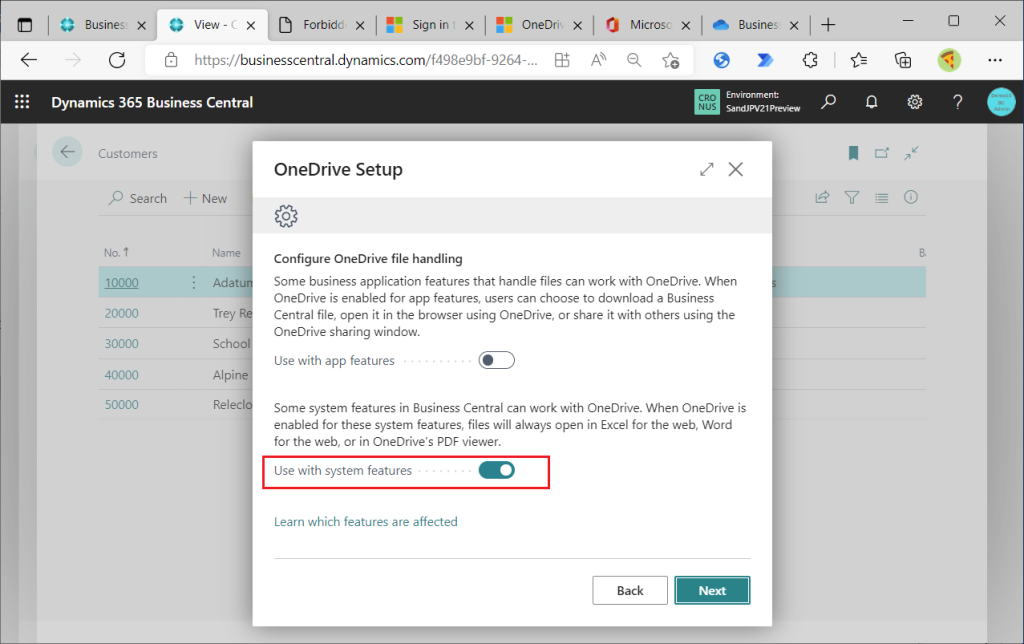
Task: Open the Help question mark
Action: (x=957, y=102)
